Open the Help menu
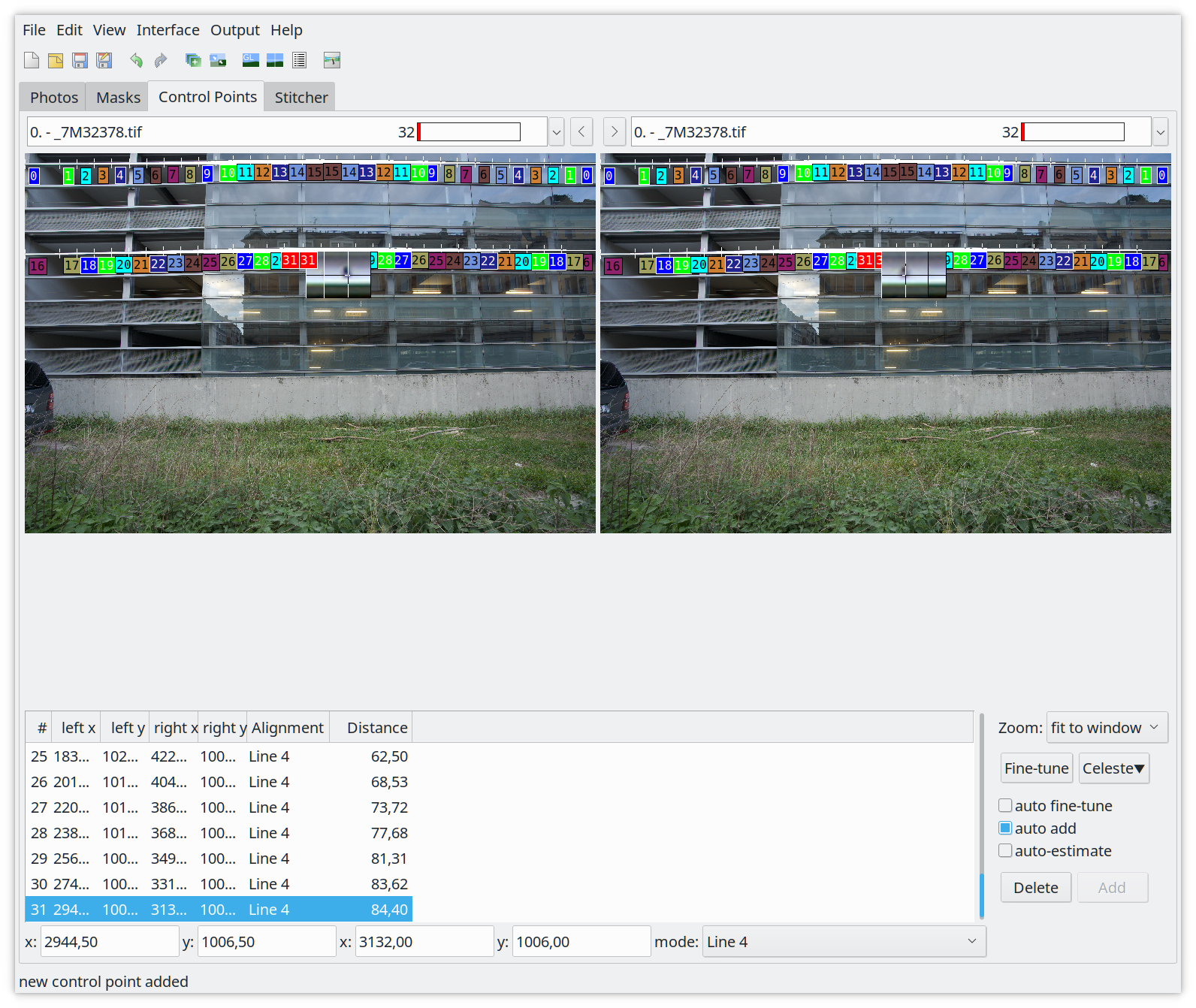The image size is (1196, 1008). pyautogui.click(x=286, y=30)
